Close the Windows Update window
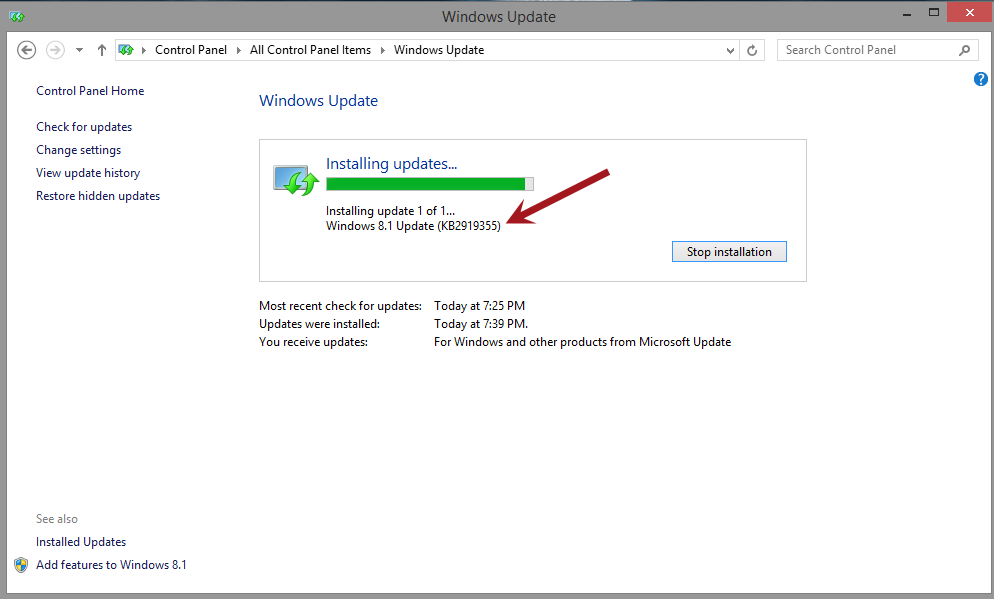This screenshot has width=994, height=599. 969,12
